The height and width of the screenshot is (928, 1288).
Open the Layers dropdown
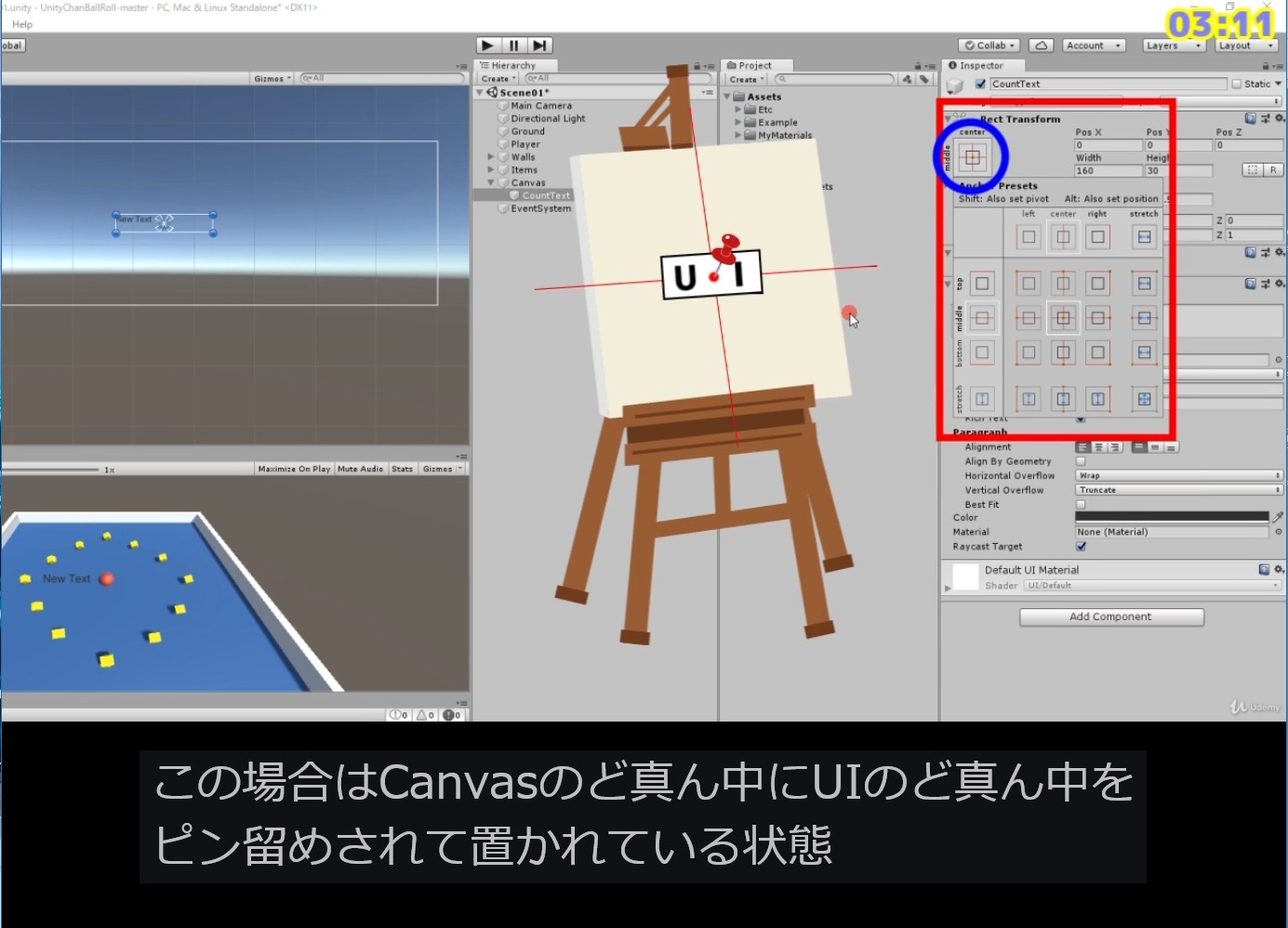(x=1174, y=46)
